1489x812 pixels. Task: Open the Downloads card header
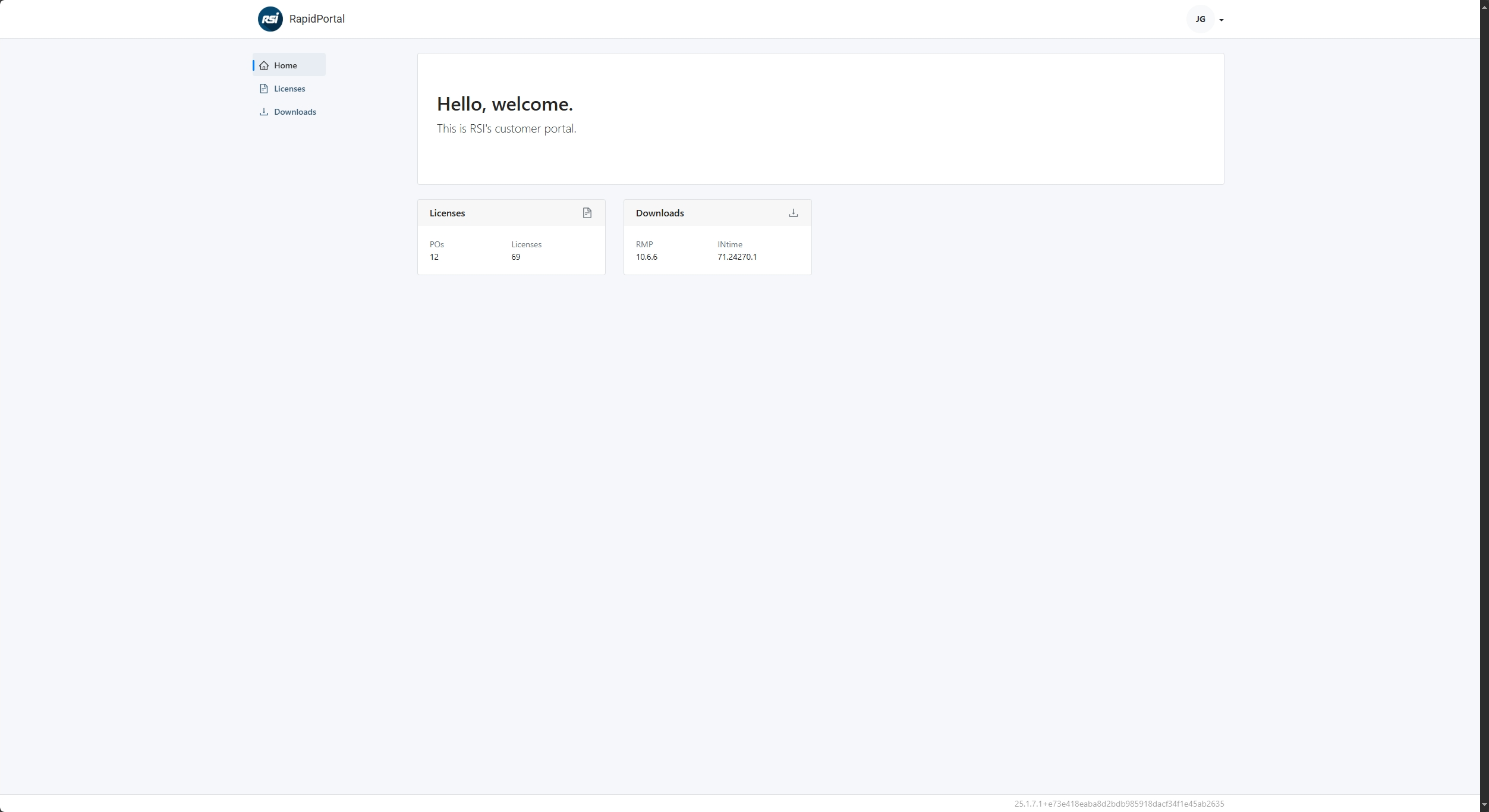(659, 213)
